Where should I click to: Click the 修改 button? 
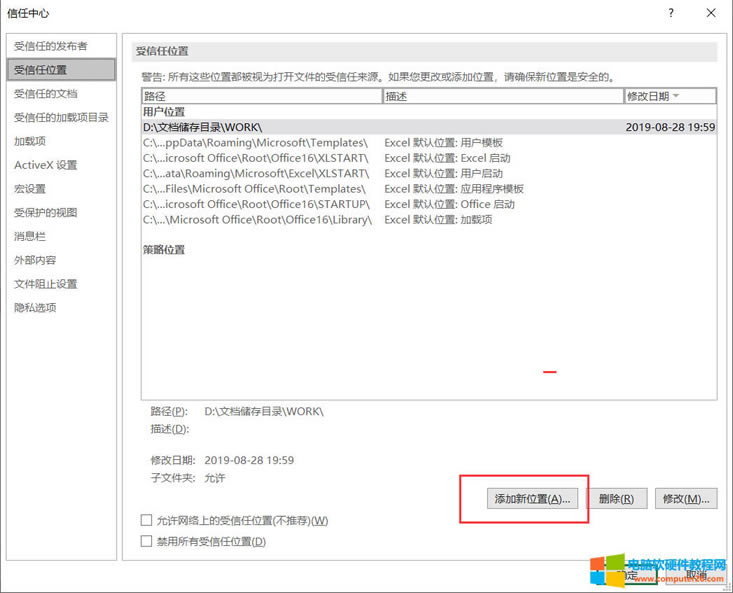point(685,499)
